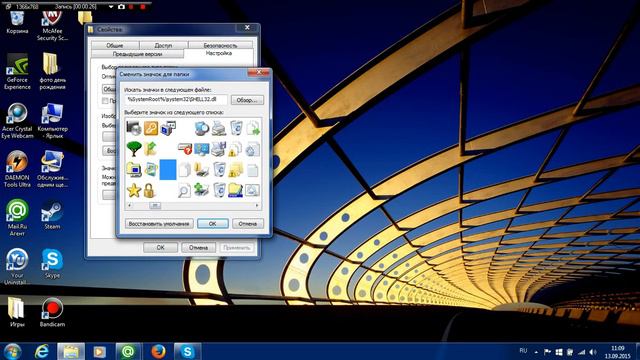Screen dimensions: 640x360
Task: Select the padlock icon in the icon list
Action: pyautogui.click(x=150, y=190)
